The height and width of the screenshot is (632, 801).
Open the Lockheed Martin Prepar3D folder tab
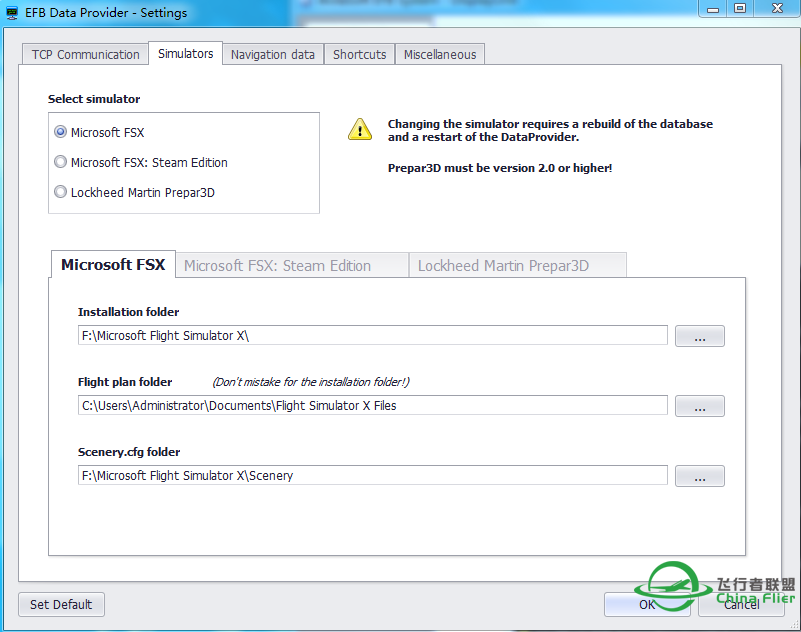coord(517,265)
